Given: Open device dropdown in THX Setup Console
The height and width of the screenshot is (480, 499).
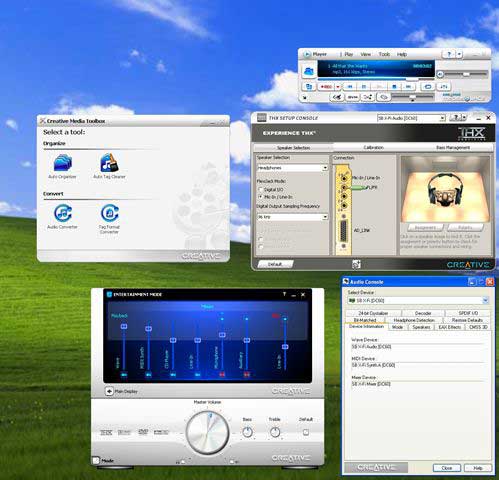Looking at the screenshot, I should pos(411,118).
